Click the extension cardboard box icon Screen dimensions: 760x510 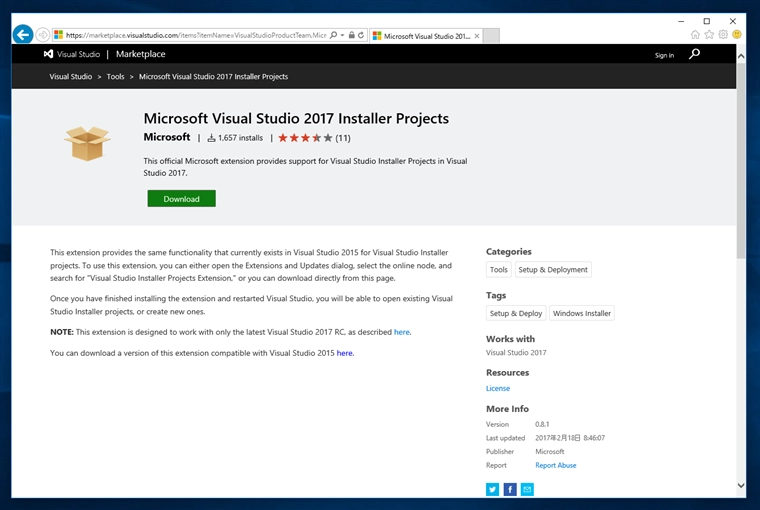[87, 143]
